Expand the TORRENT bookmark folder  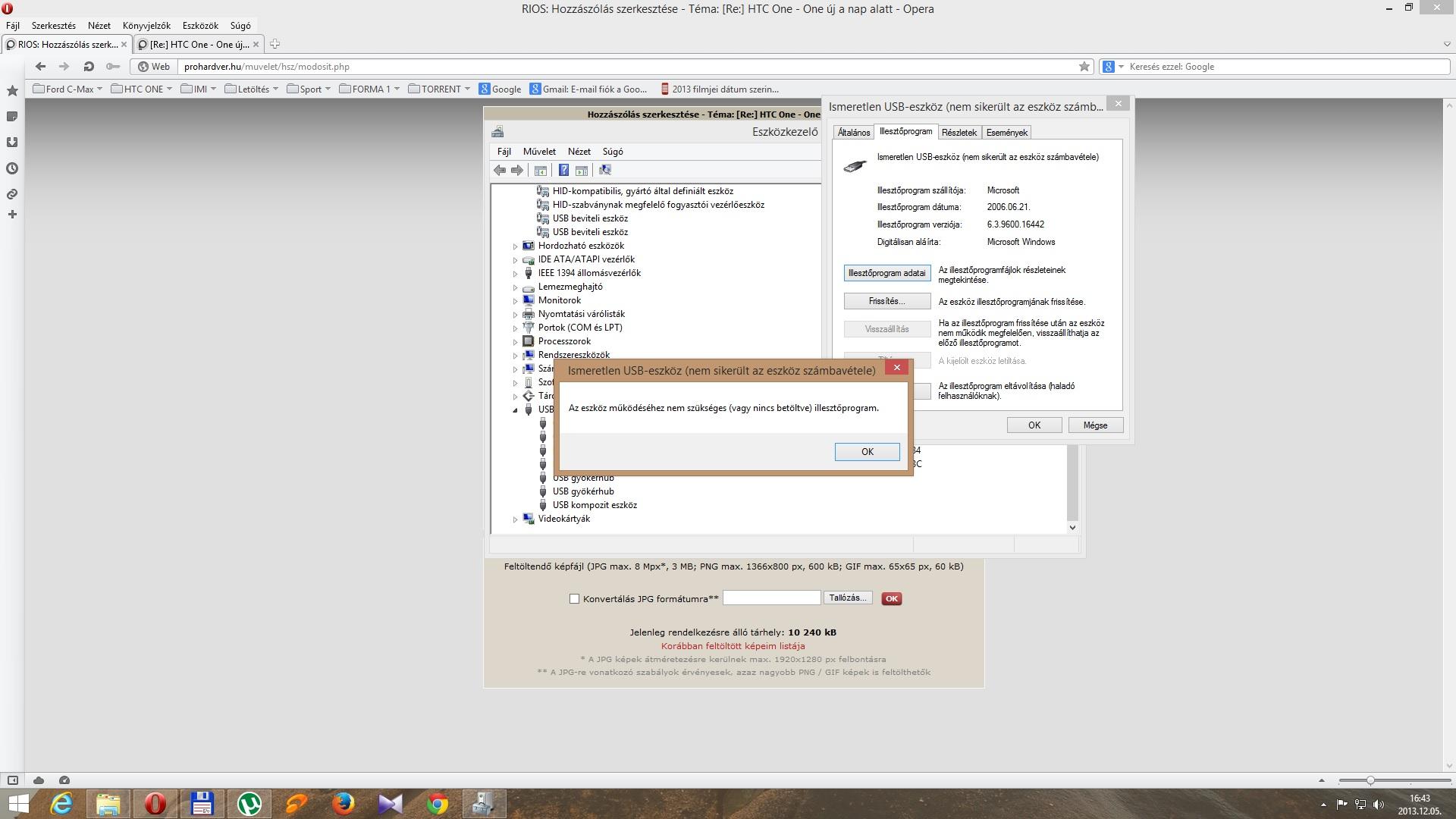click(x=439, y=89)
